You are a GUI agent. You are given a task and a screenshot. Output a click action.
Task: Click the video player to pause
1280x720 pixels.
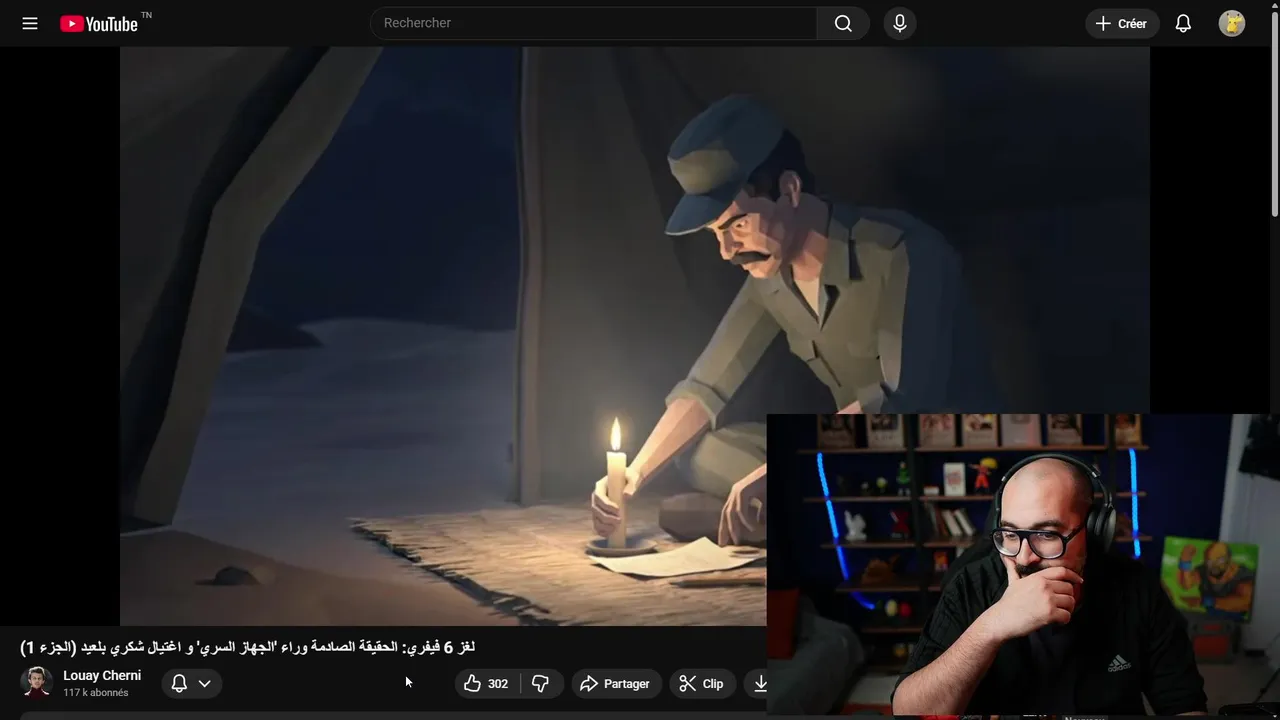[x=635, y=336]
